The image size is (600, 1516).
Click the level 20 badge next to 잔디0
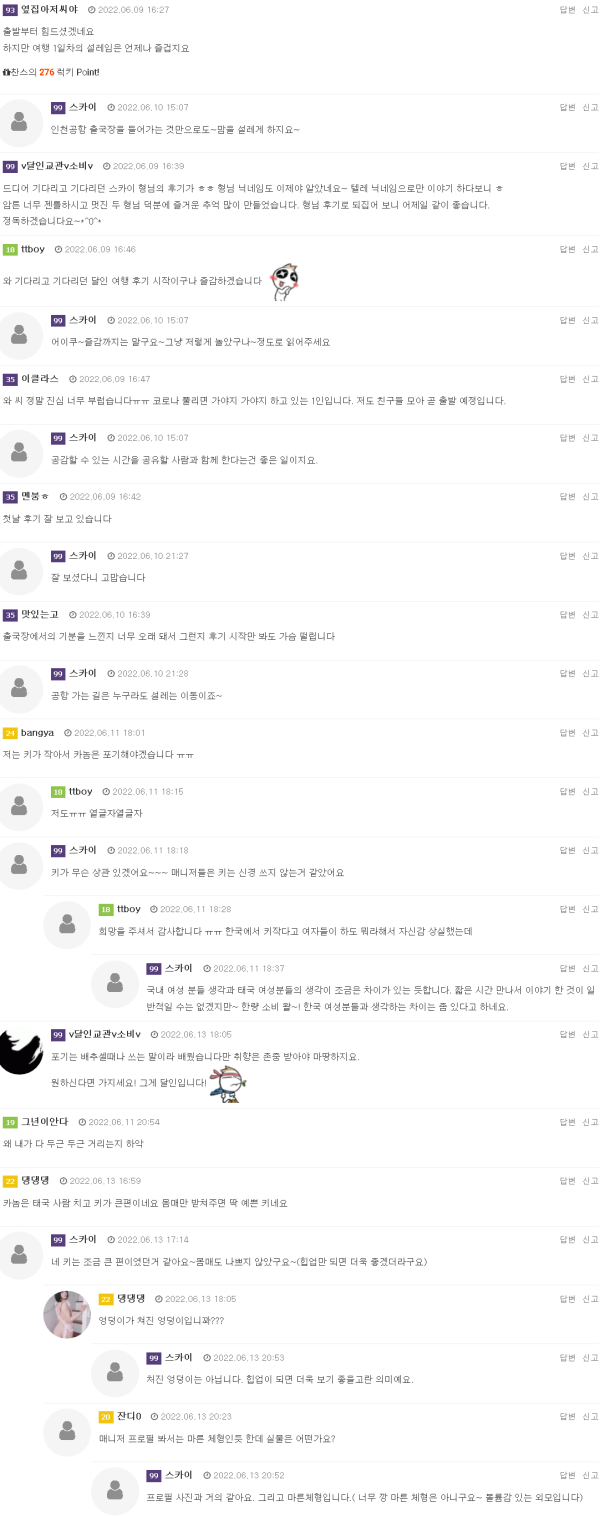(105, 1416)
